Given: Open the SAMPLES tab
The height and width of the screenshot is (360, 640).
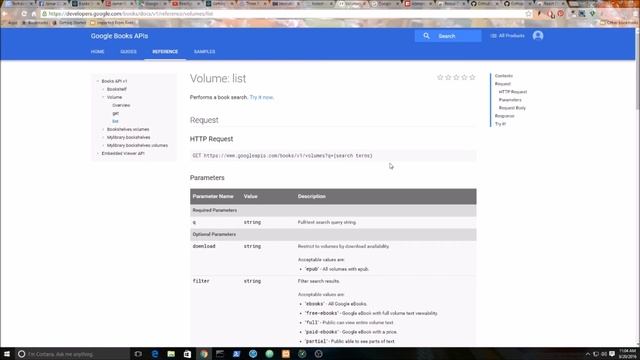Looking at the screenshot, I should [x=204, y=52].
